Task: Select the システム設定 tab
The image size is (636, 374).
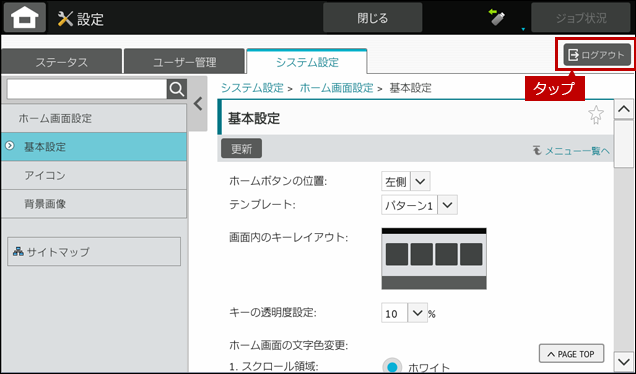Action: click(307, 62)
